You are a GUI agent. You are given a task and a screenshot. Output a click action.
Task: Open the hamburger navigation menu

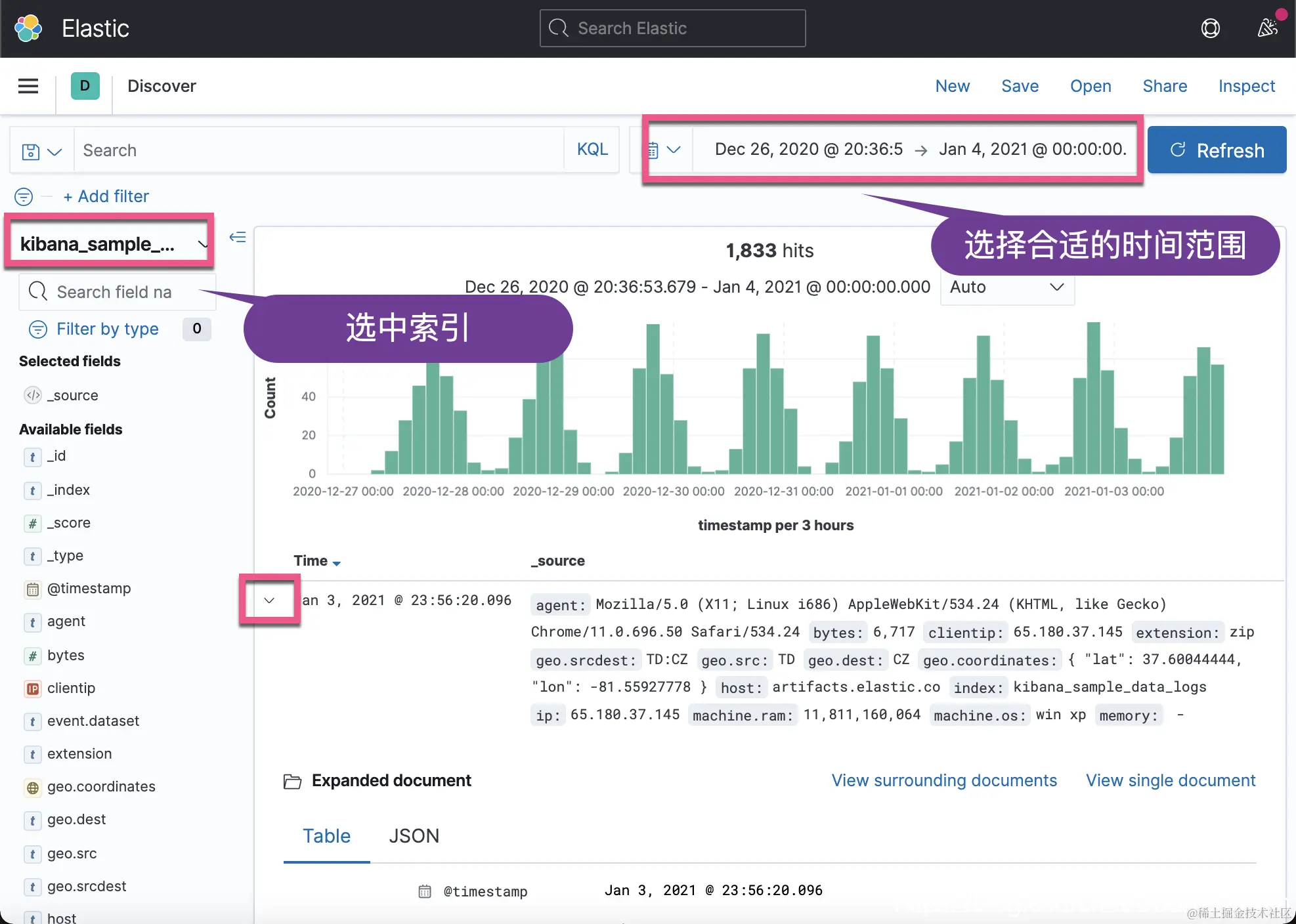28,86
